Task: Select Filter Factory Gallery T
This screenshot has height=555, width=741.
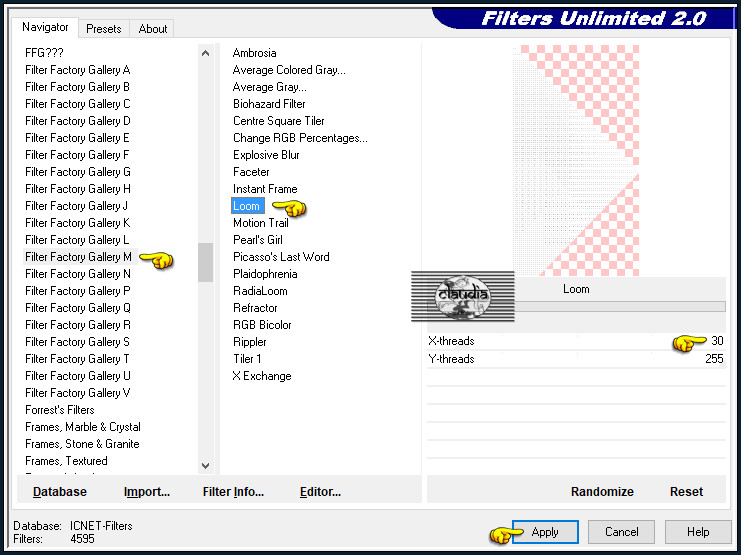Action: click(77, 359)
